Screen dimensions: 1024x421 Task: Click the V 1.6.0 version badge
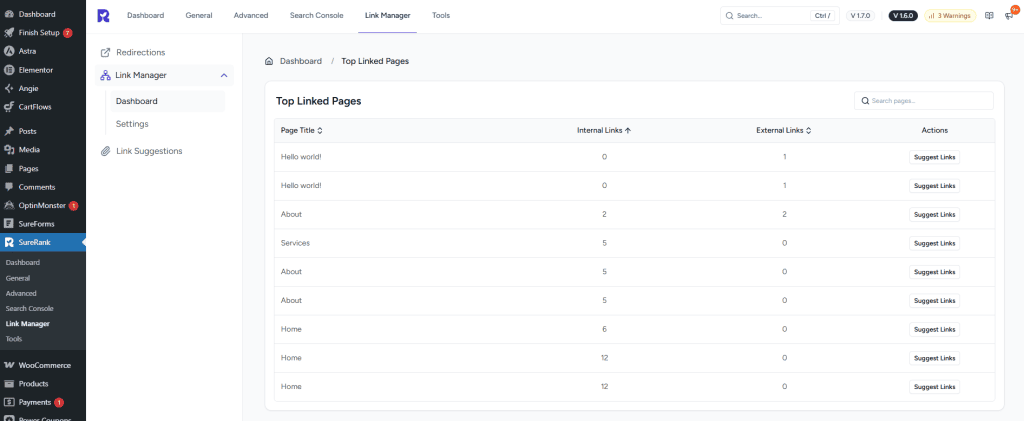tap(903, 16)
